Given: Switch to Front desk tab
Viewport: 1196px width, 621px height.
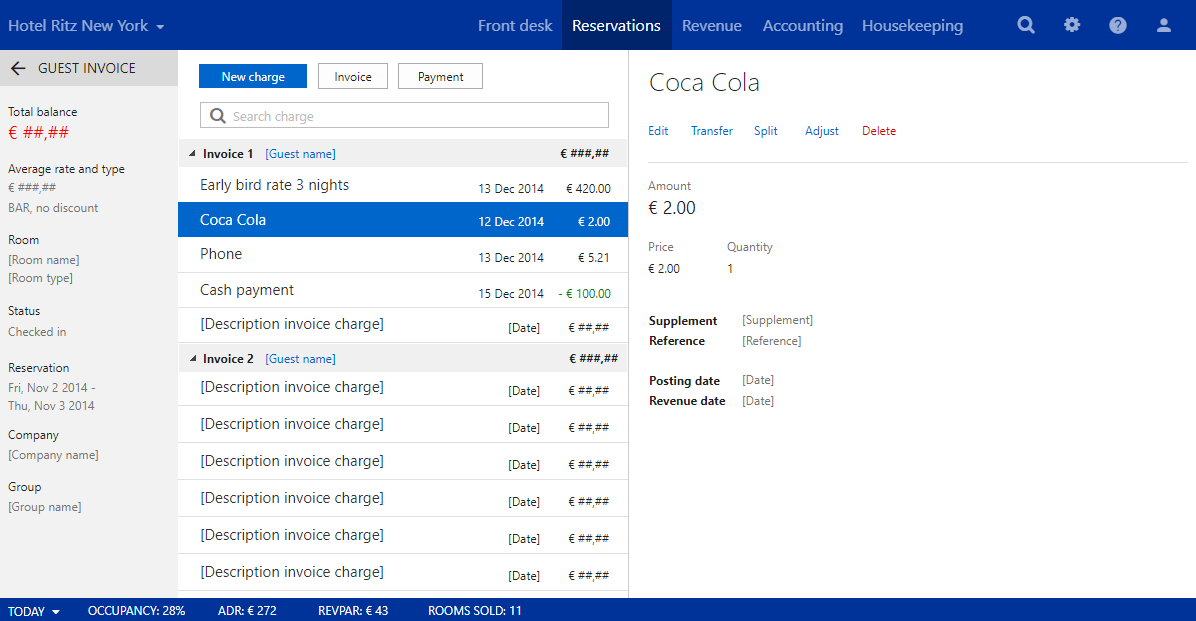Looking at the screenshot, I should [x=515, y=25].
